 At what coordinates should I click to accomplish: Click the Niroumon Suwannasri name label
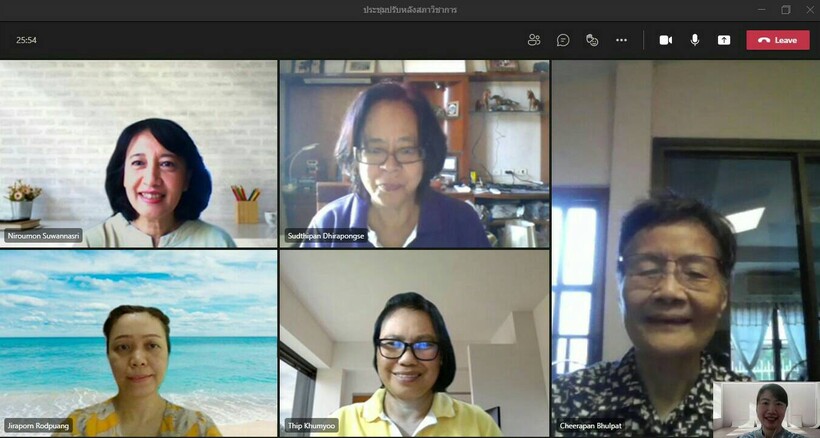pos(44,236)
